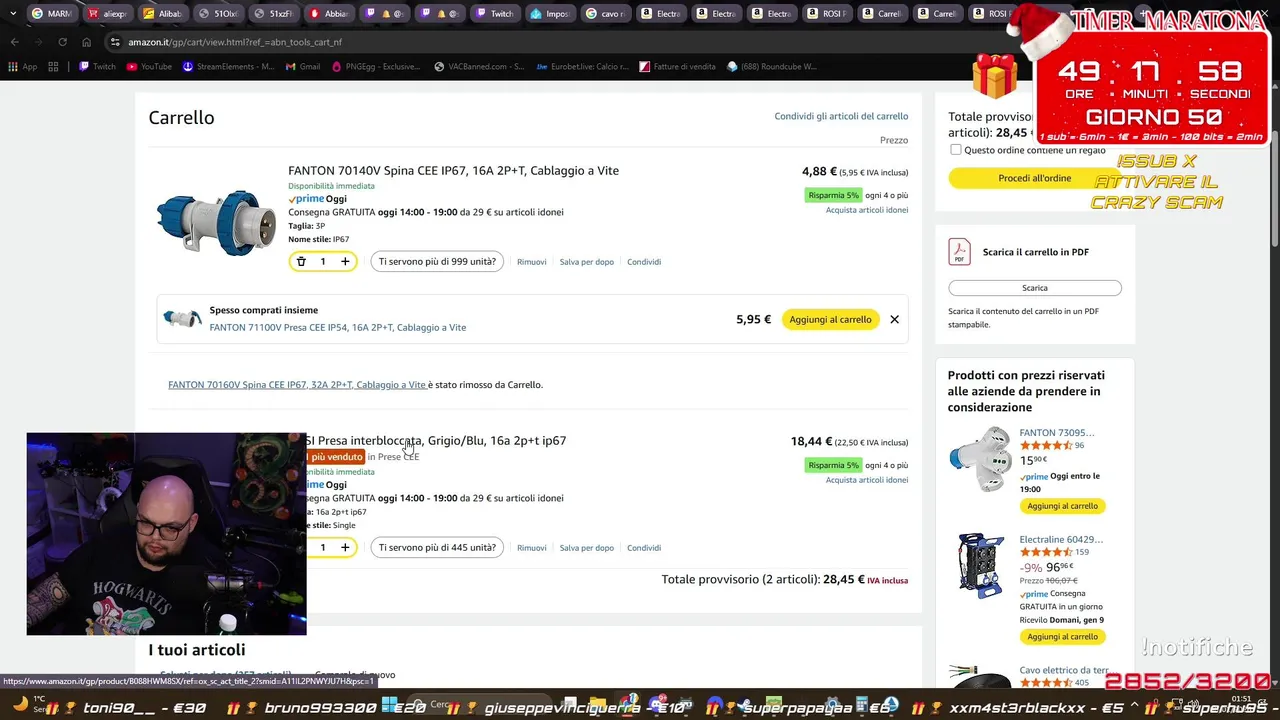Viewport: 1280px width, 720px height.
Task: Go back to the previous page
Action: click(x=14, y=42)
